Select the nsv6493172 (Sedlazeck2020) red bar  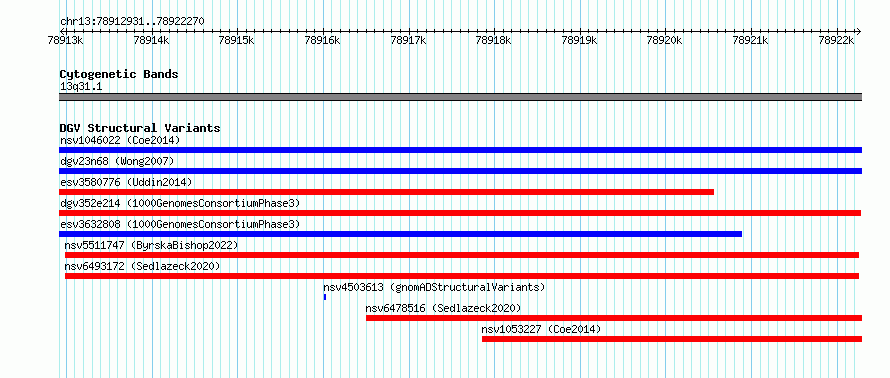(462, 276)
